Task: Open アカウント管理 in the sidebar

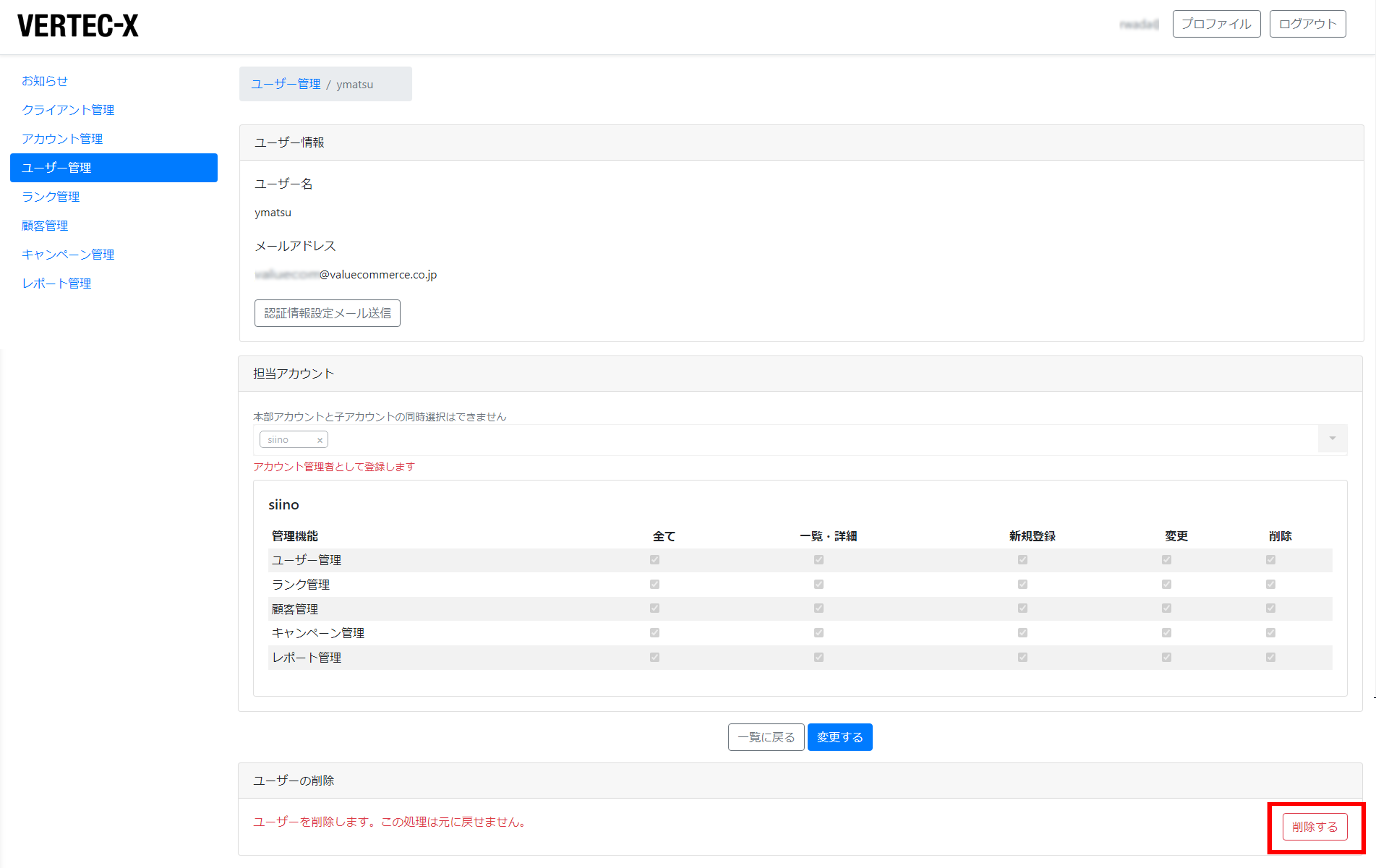Action: click(62, 139)
